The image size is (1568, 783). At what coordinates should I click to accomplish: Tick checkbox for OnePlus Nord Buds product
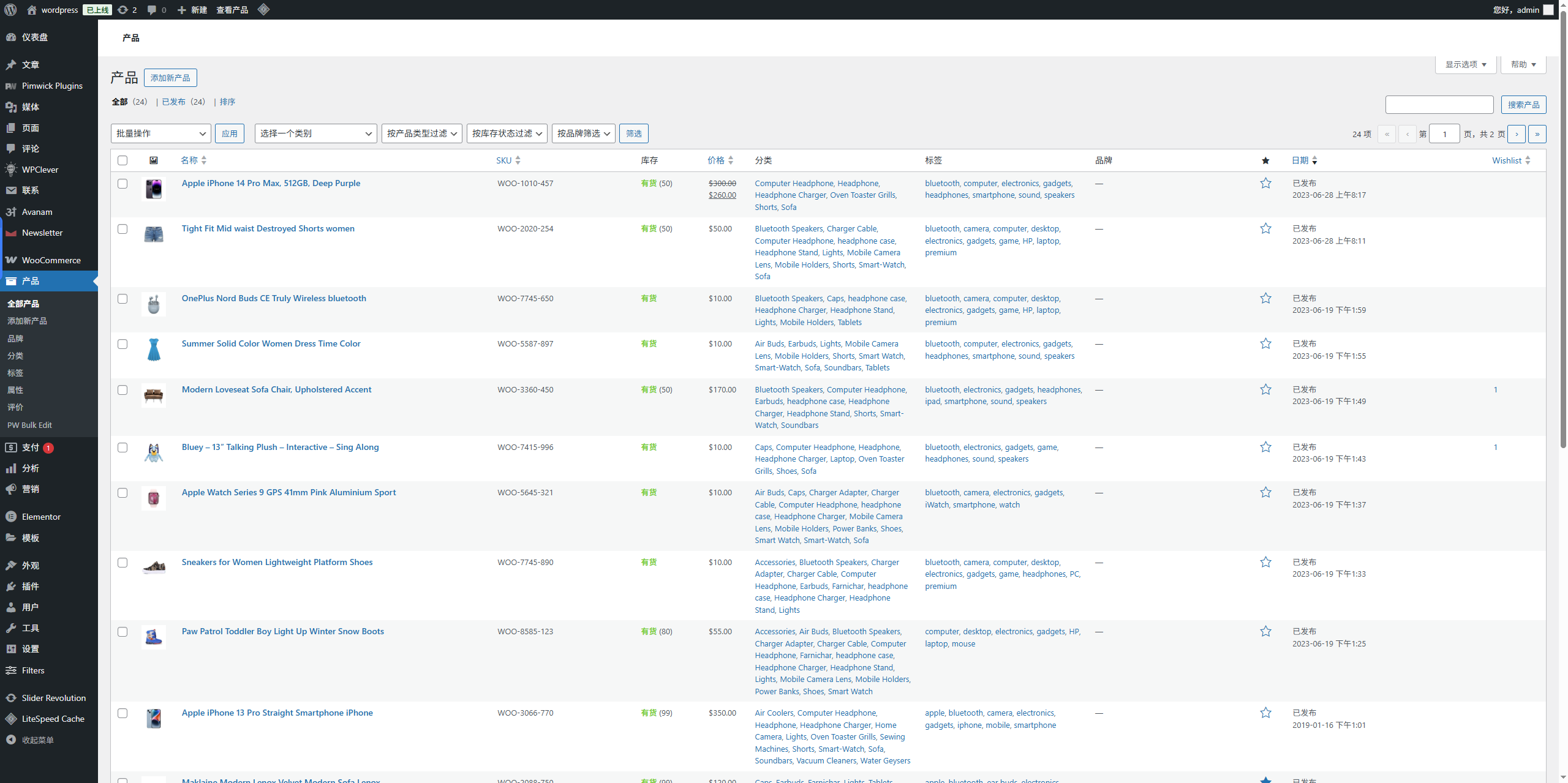tap(123, 299)
